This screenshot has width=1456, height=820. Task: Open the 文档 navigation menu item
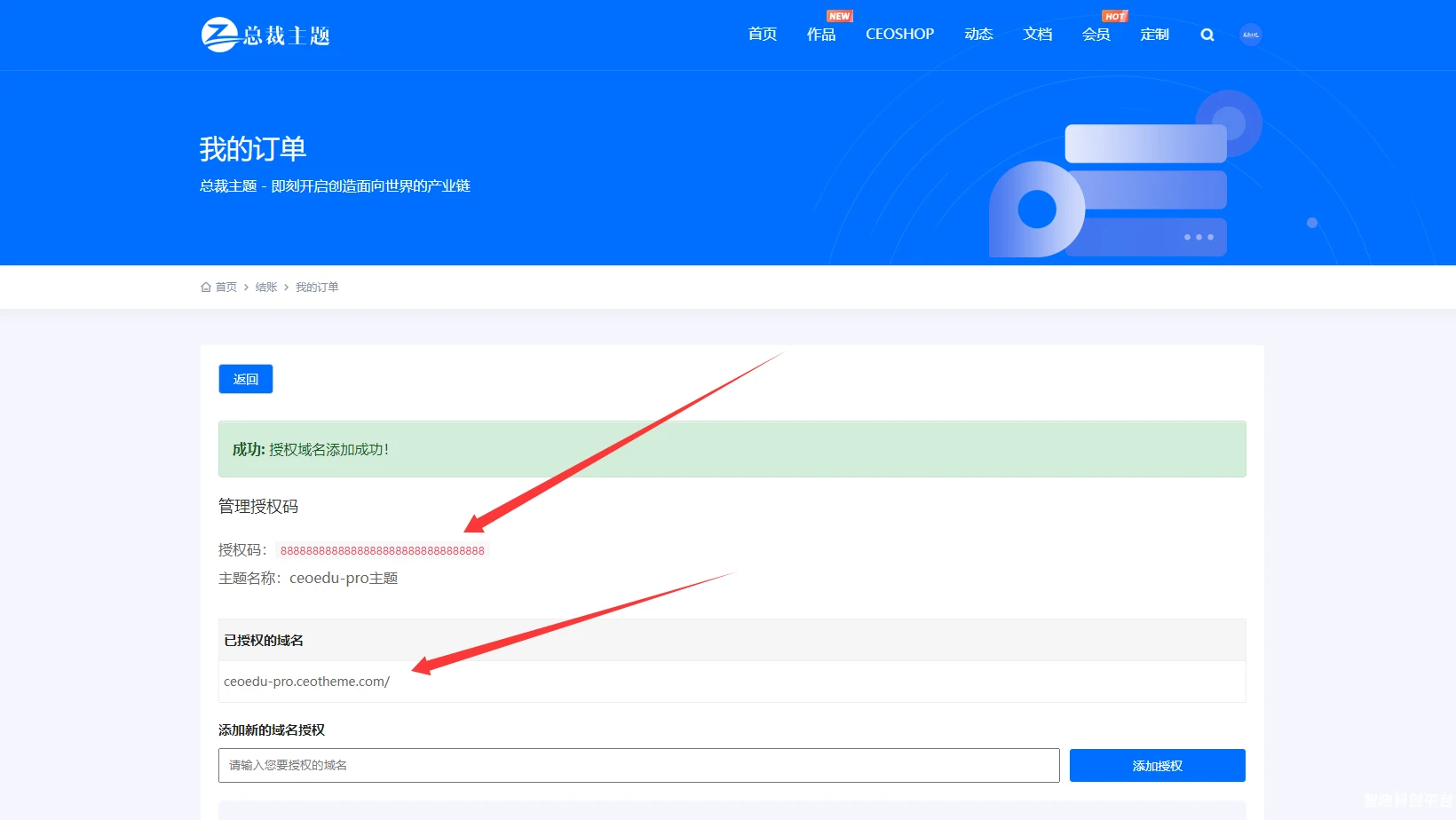1037,35
